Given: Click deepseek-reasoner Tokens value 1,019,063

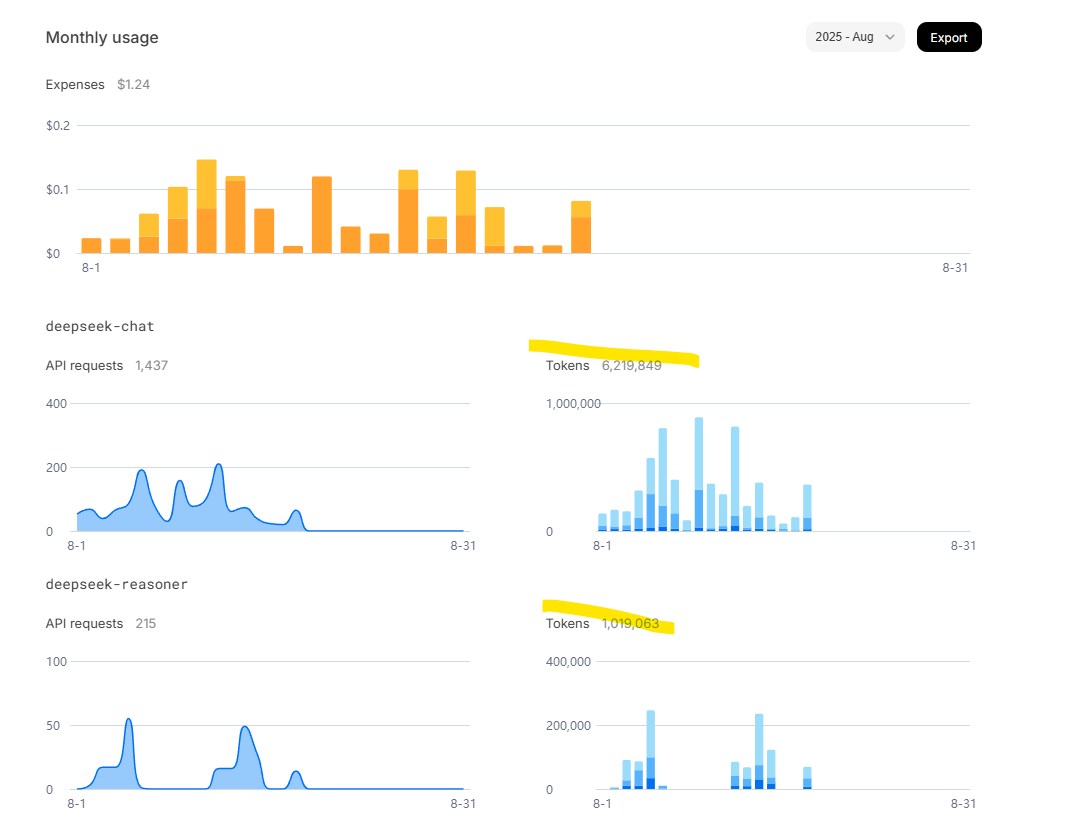Looking at the screenshot, I should pos(630,623).
